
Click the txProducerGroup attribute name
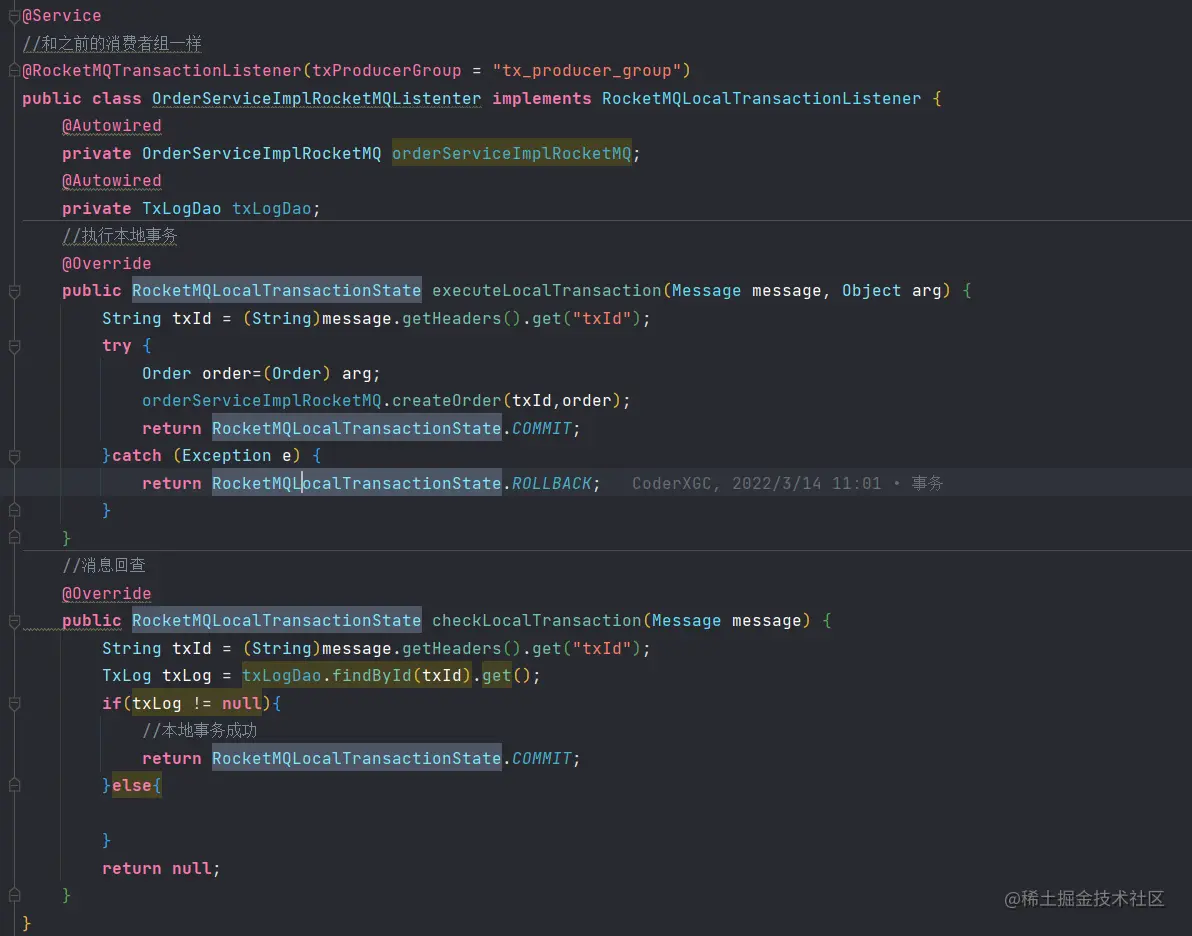click(x=387, y=71)
